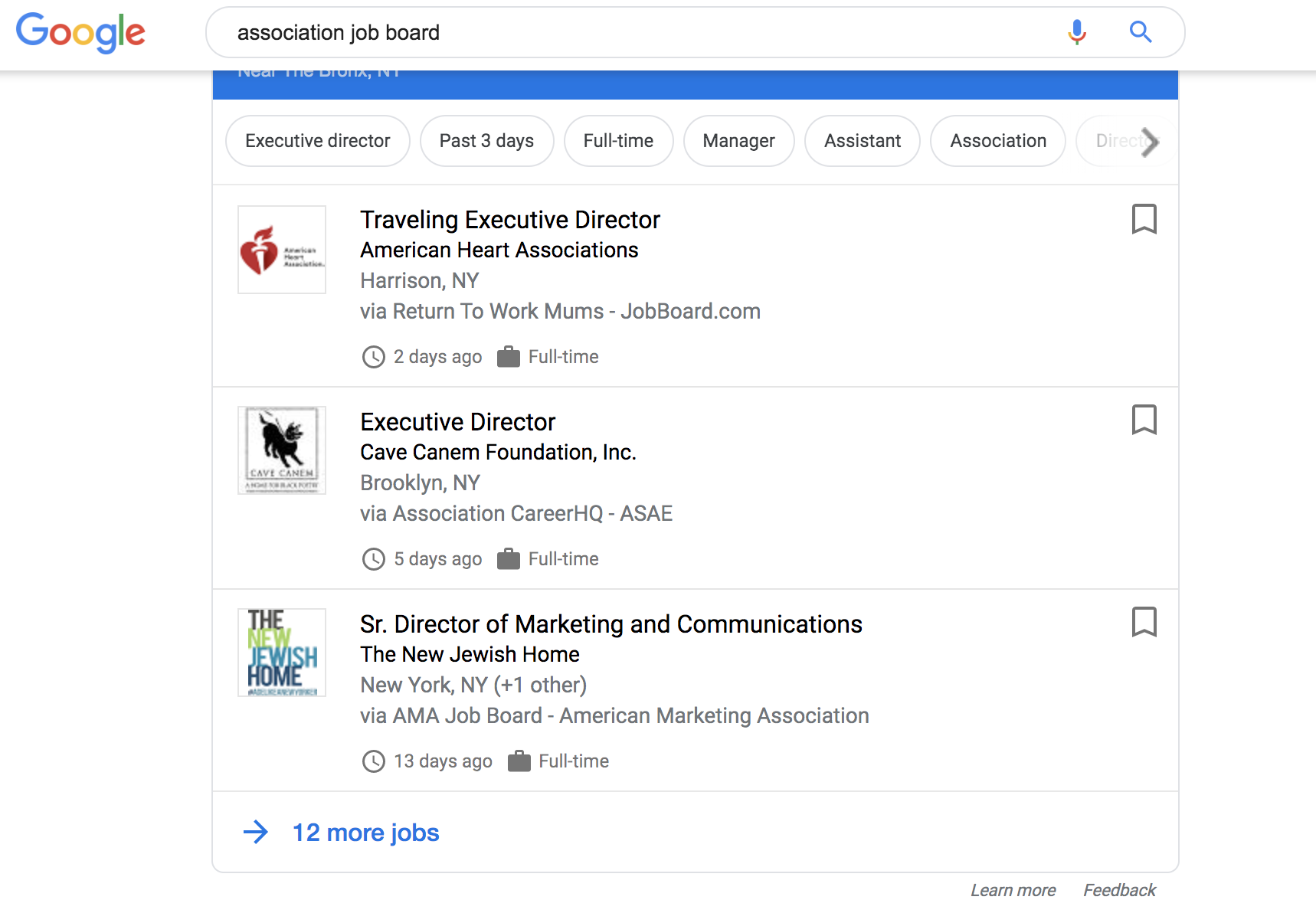Click New York, NY (+1 other) location
The image size is (1316, 913).
(x=473, y=686)
